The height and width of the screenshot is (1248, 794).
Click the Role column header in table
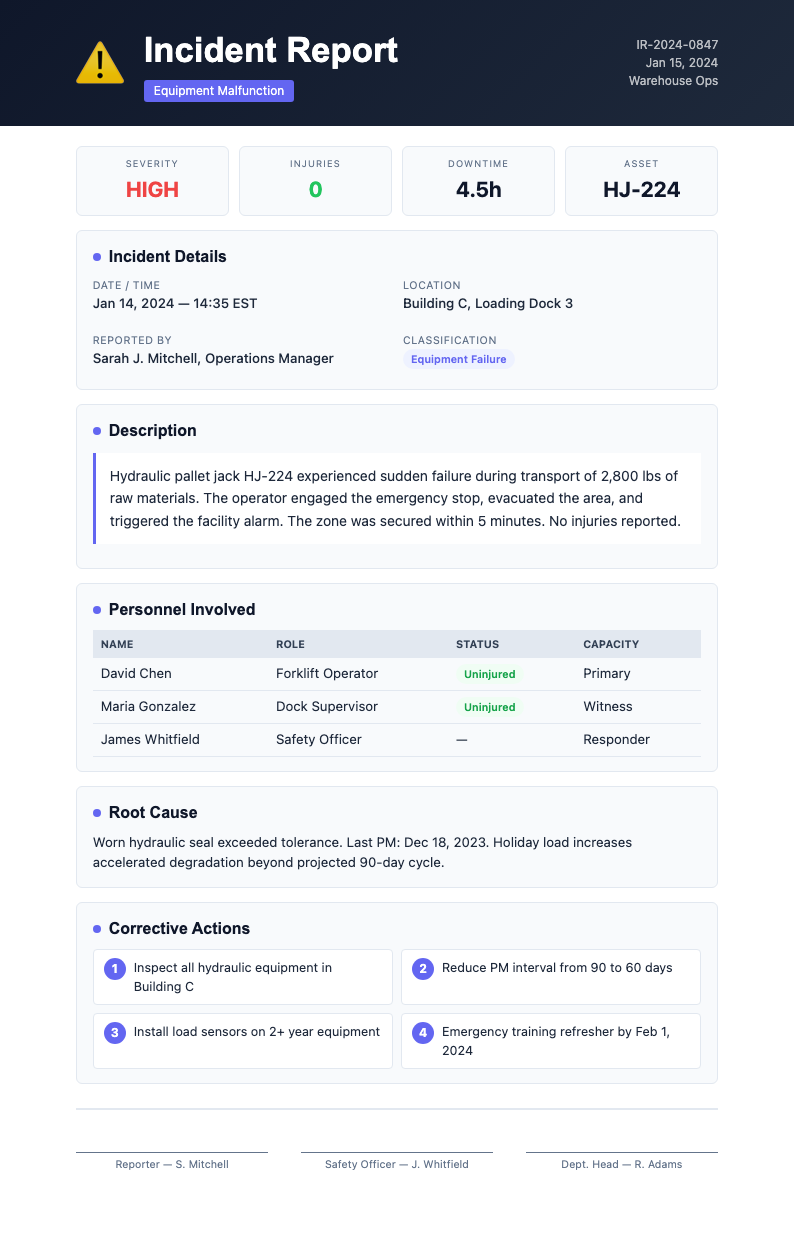(290, 644)
